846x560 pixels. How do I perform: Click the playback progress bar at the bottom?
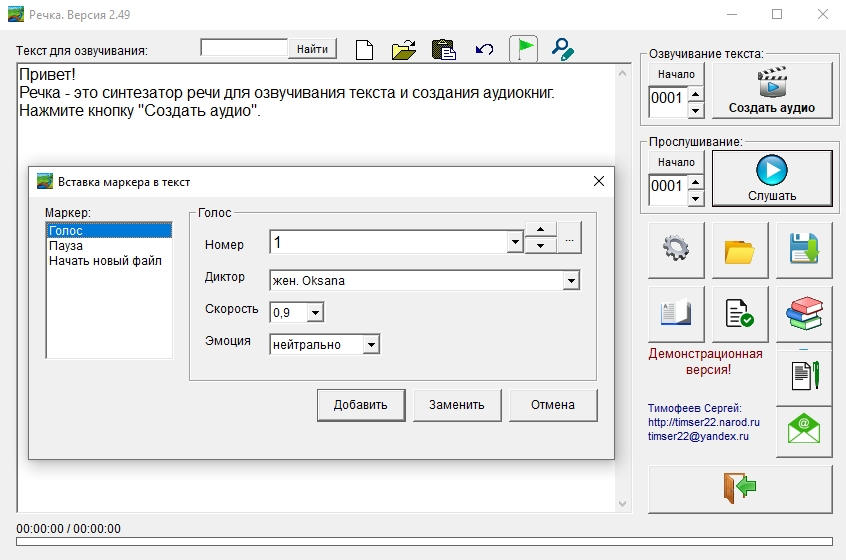[x=424, y=541]
